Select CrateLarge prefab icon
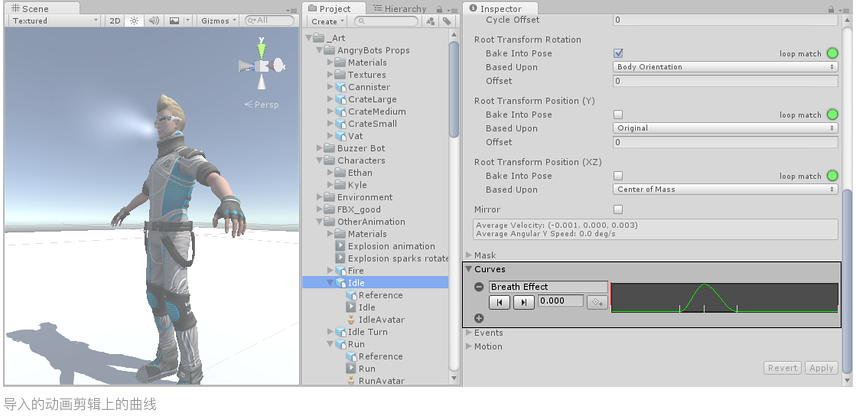This screenshot has height=416, width=856. pos(341,99)
